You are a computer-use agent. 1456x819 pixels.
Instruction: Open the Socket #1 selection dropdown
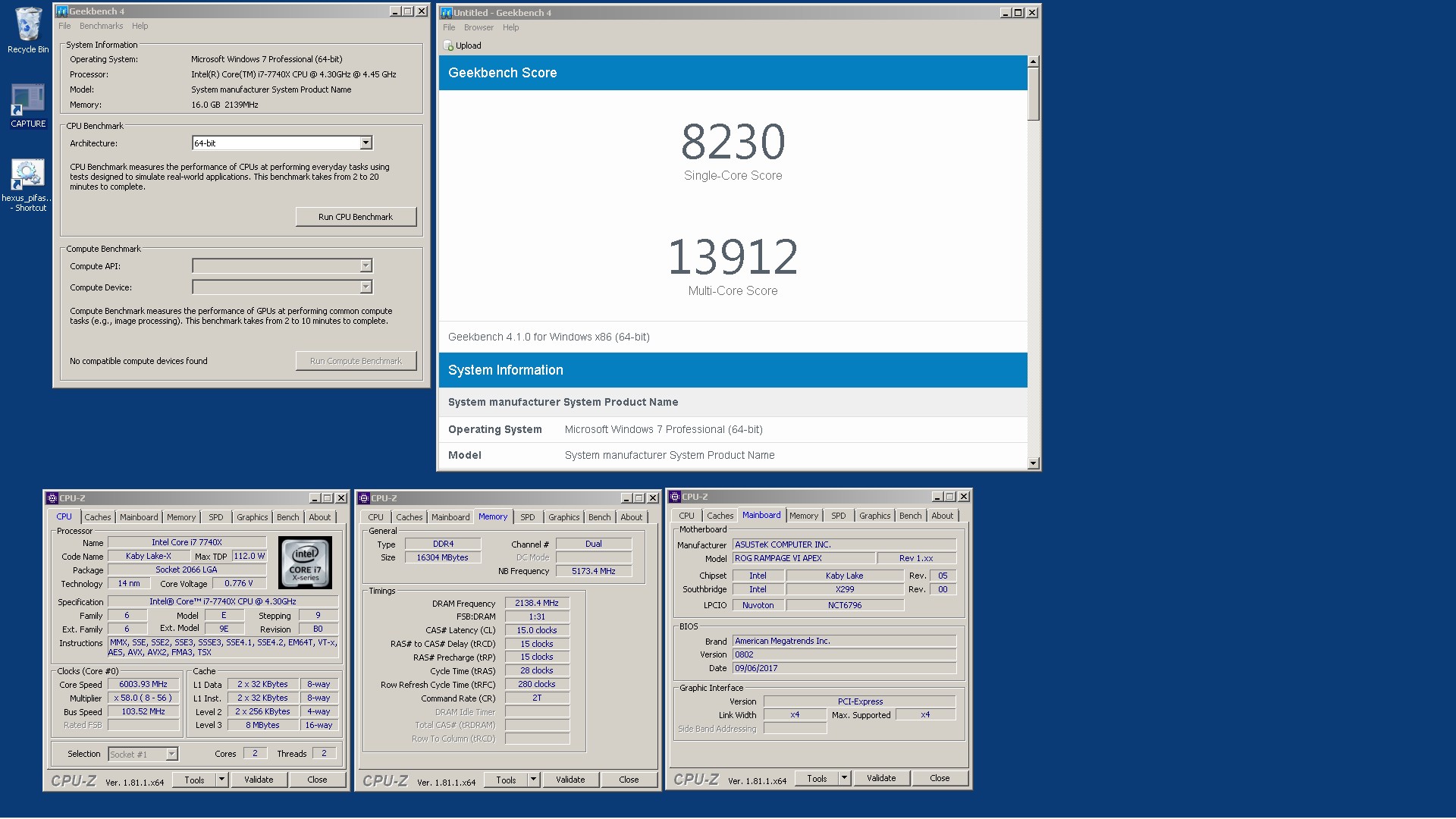click(x=171, y=754)
